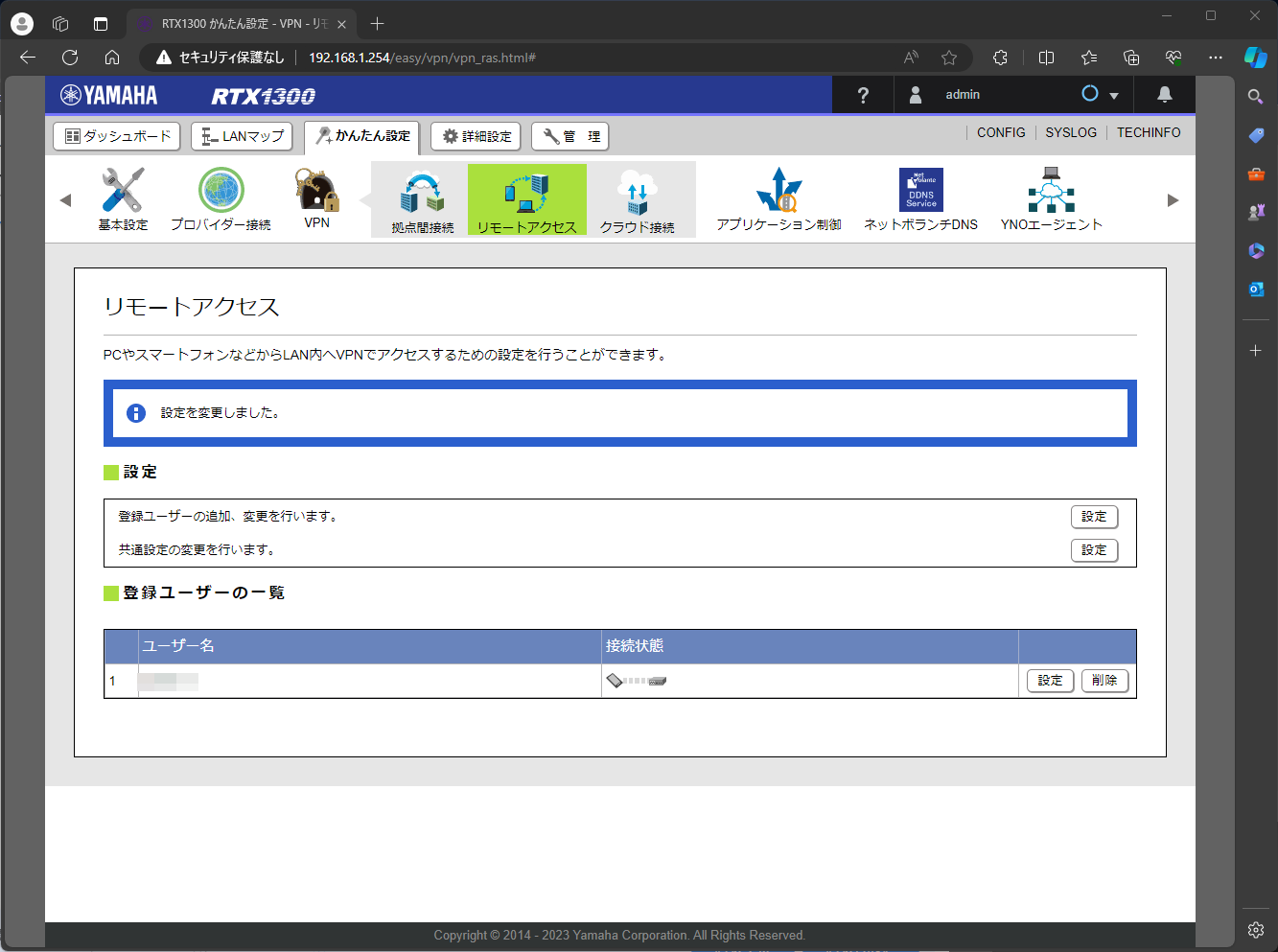Open the TECHINFO link

coord(1149,132)
